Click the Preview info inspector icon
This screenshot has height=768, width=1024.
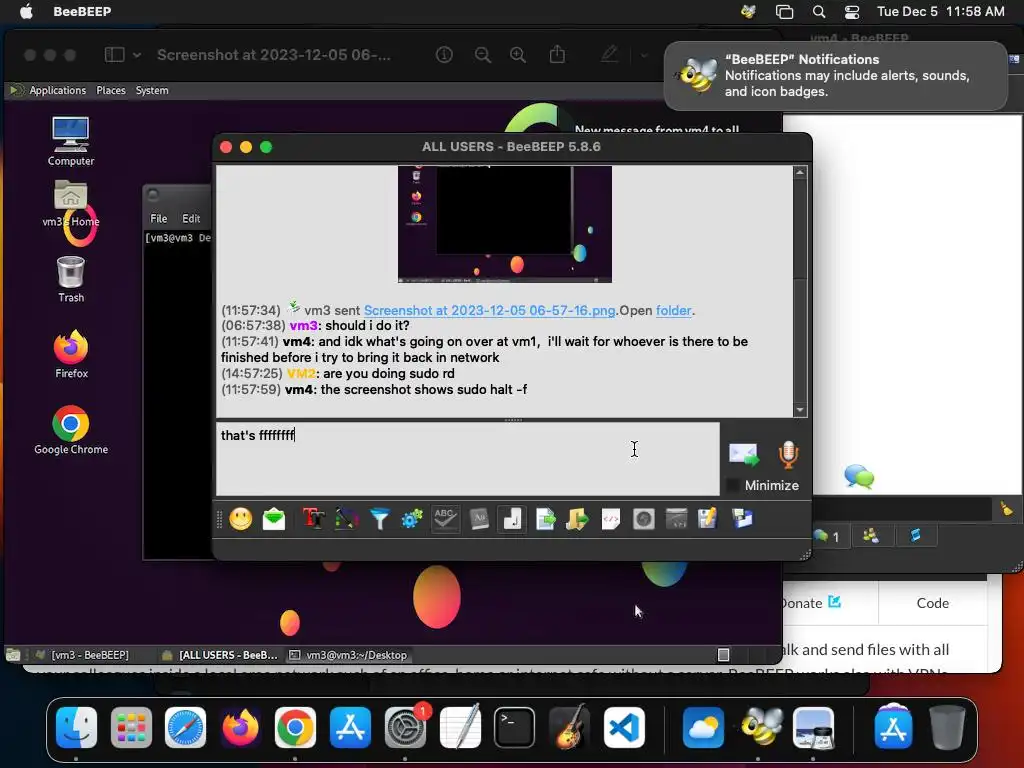point(444,55)
